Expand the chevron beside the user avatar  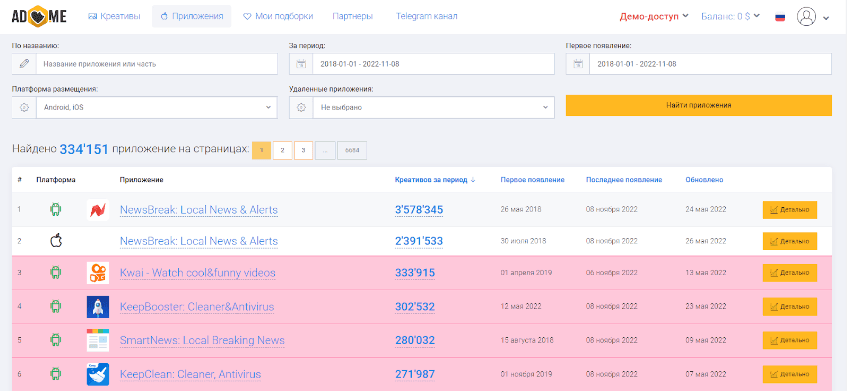click(x=826, y=18)
